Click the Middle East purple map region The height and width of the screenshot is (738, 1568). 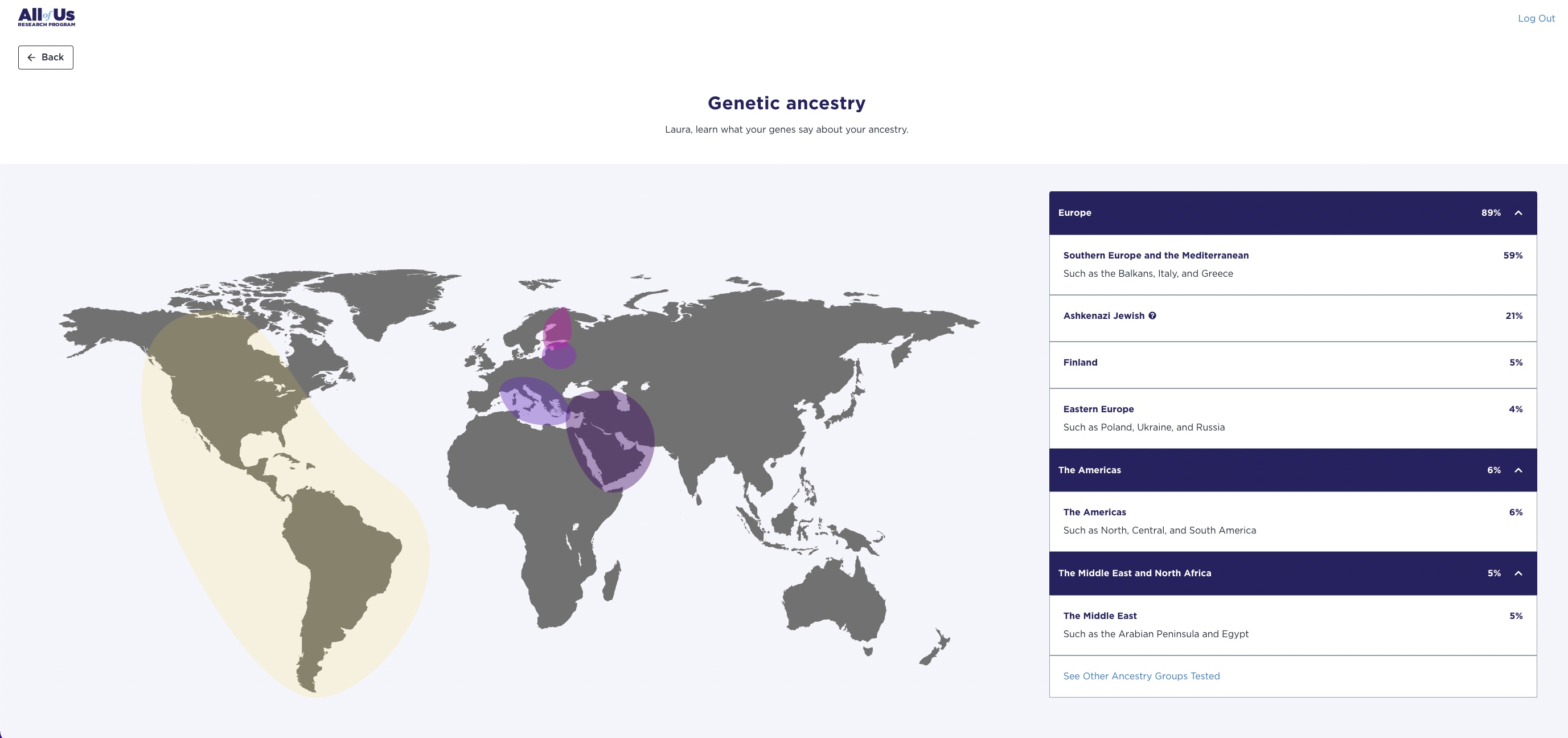pyautogui.click(x=611, y=441)
